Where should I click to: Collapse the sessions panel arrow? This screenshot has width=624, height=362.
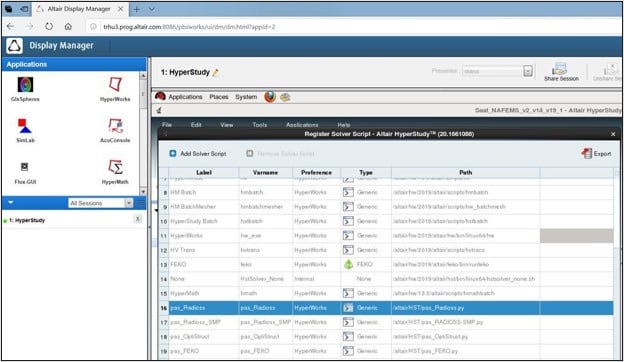11,203
